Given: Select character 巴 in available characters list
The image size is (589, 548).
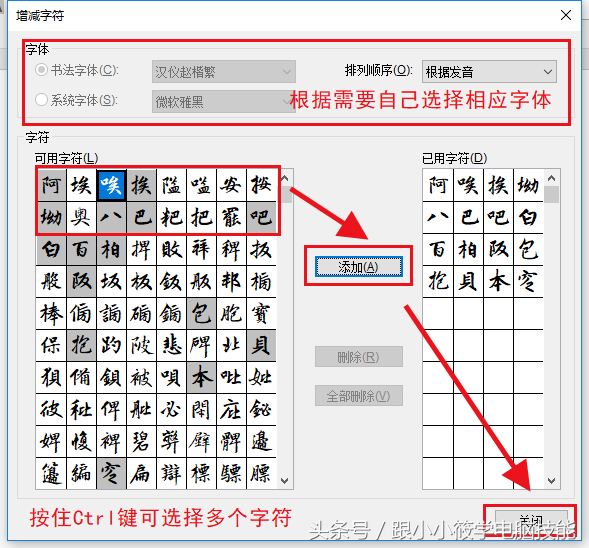Looking at the screenshot, I should (x=142, y=217).
